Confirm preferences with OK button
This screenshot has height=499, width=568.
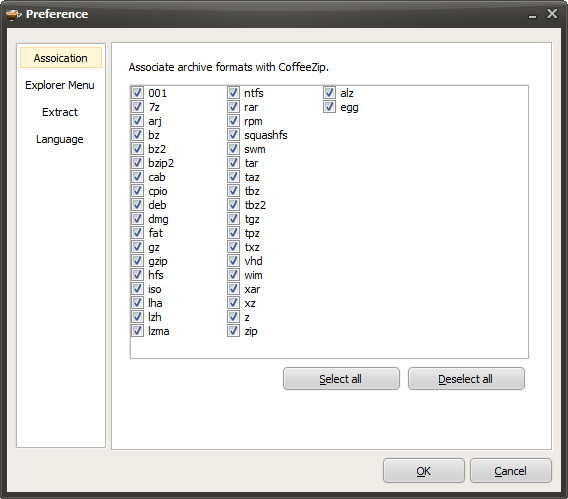pyautogui.click(x=423, y=471)
